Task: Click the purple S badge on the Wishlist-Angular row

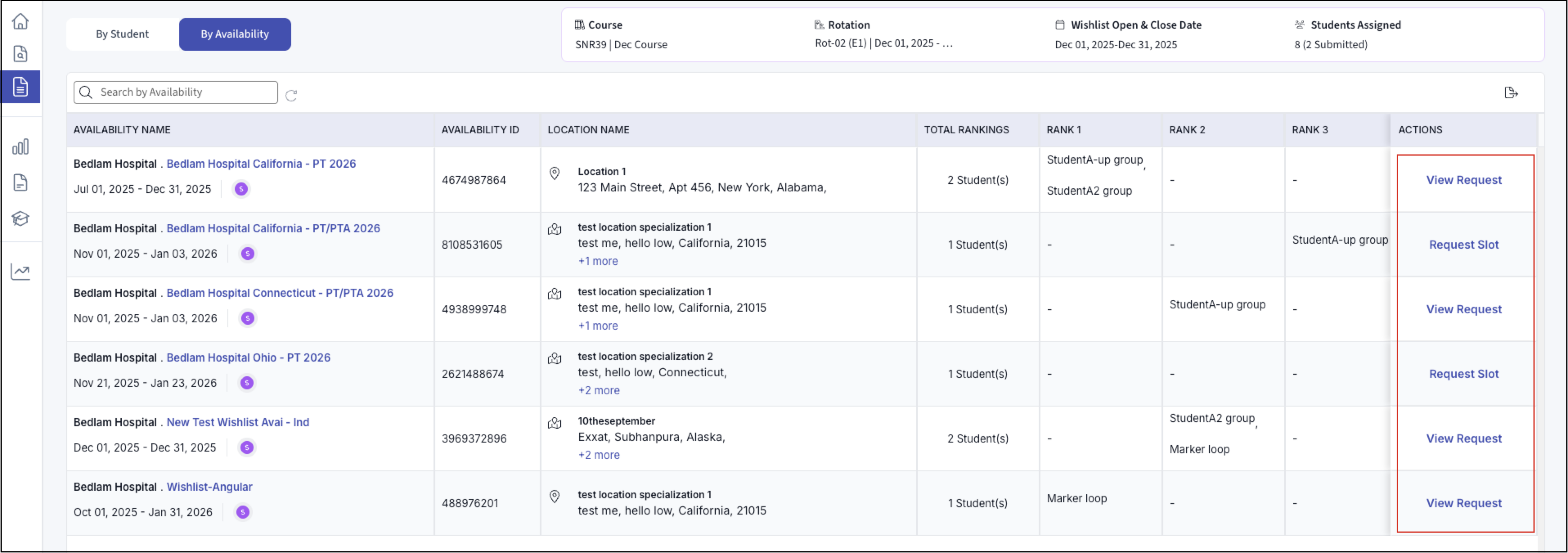Action: pyautogui.click(x=242, y=512)
